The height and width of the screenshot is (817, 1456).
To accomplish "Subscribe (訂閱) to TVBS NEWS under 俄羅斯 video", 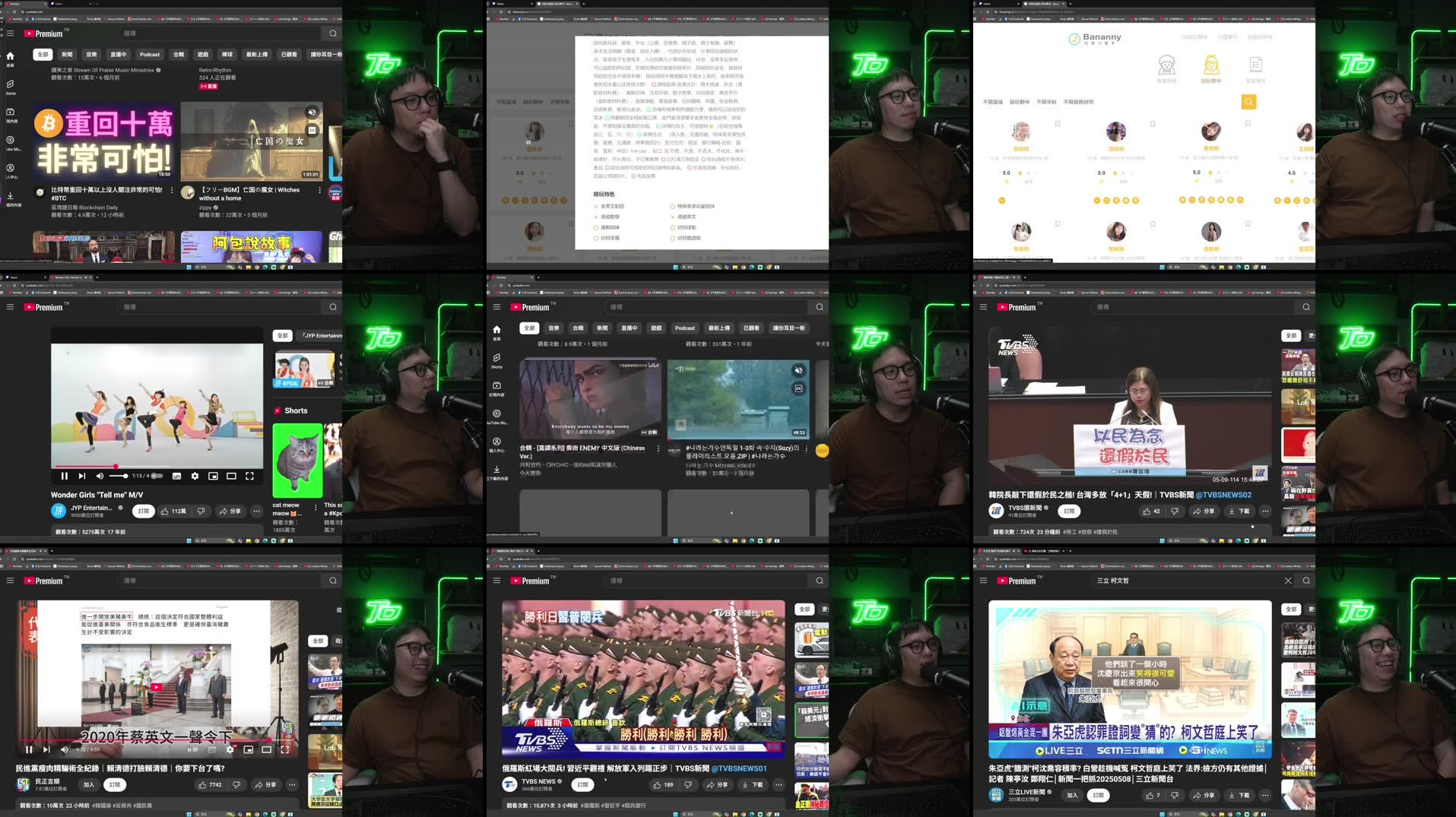I will point(582,785).
